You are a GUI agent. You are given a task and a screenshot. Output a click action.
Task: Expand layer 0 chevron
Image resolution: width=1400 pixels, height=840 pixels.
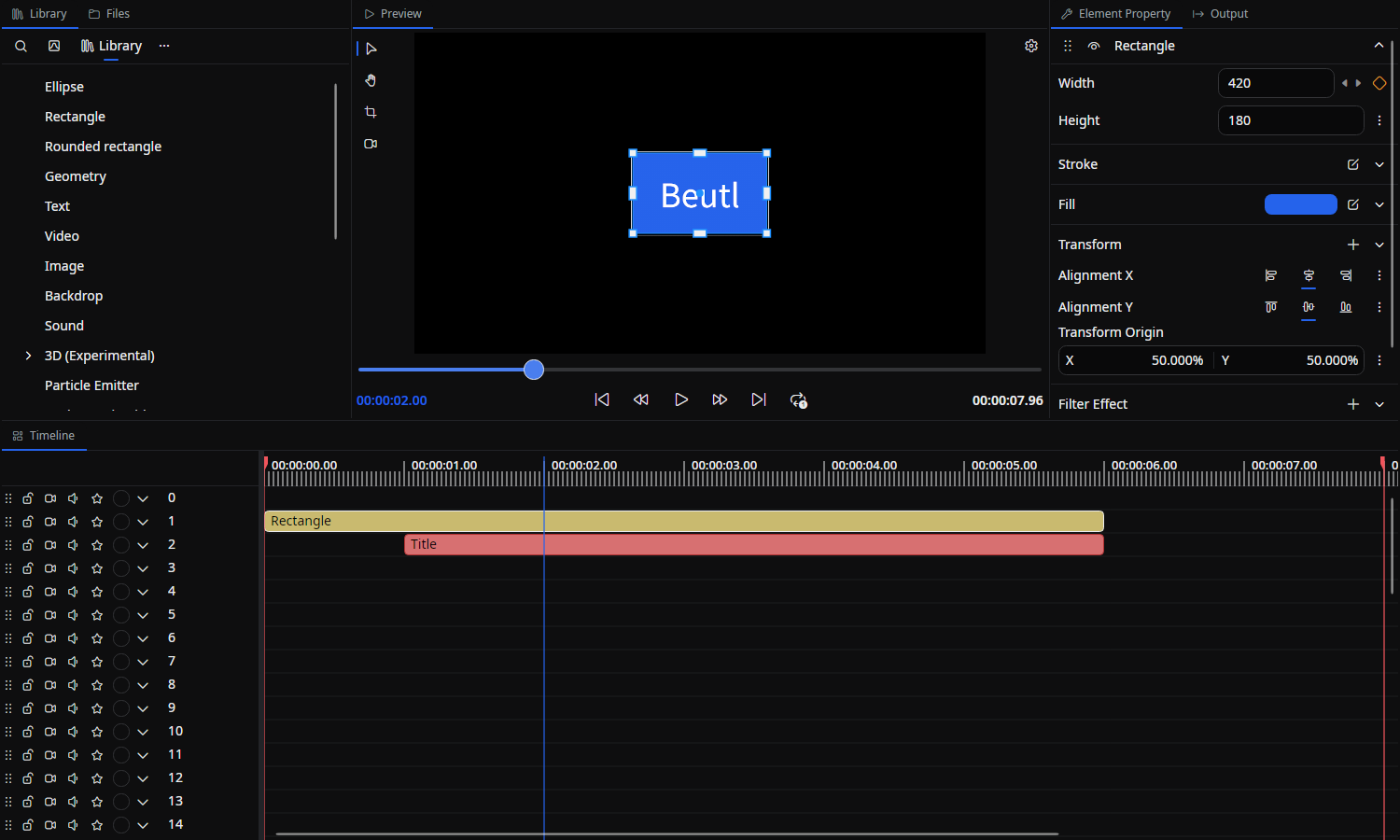click(143, 498)
